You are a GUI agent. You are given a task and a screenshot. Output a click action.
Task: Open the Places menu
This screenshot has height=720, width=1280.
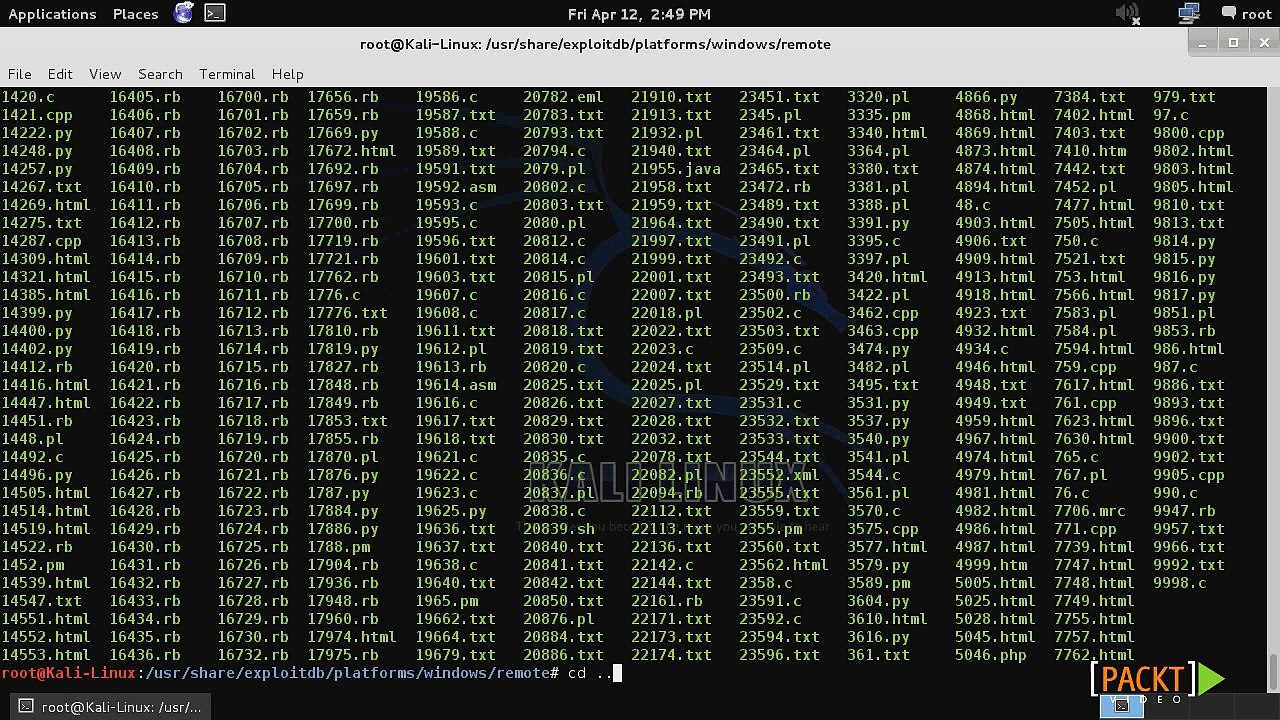(x=136, y=14)
